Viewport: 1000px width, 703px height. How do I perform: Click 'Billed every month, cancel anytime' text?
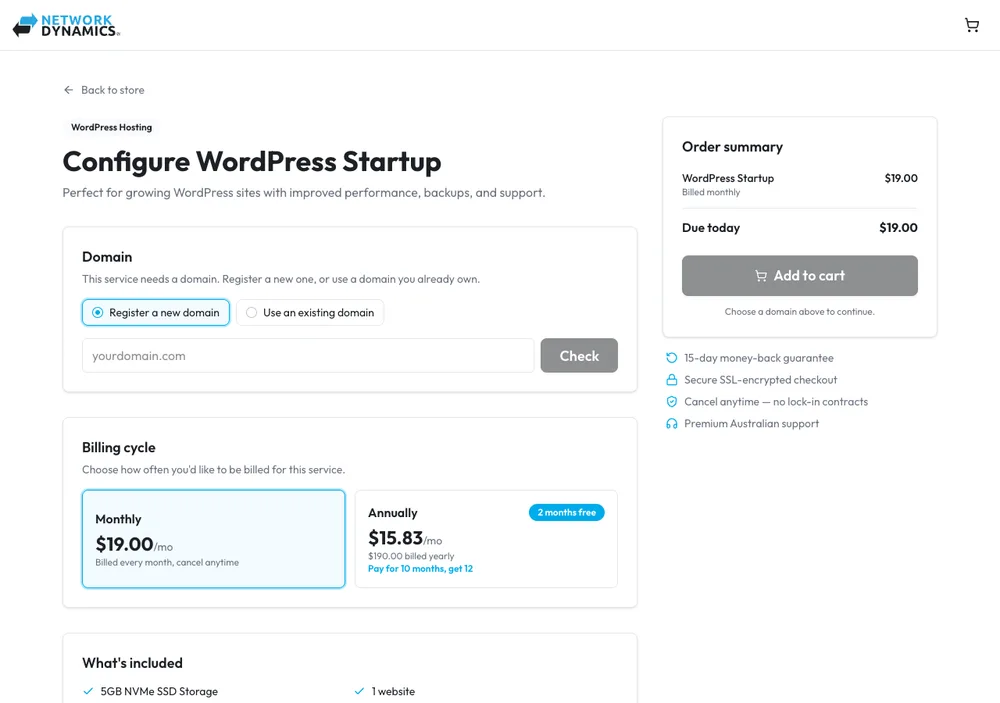pos(167,562)
